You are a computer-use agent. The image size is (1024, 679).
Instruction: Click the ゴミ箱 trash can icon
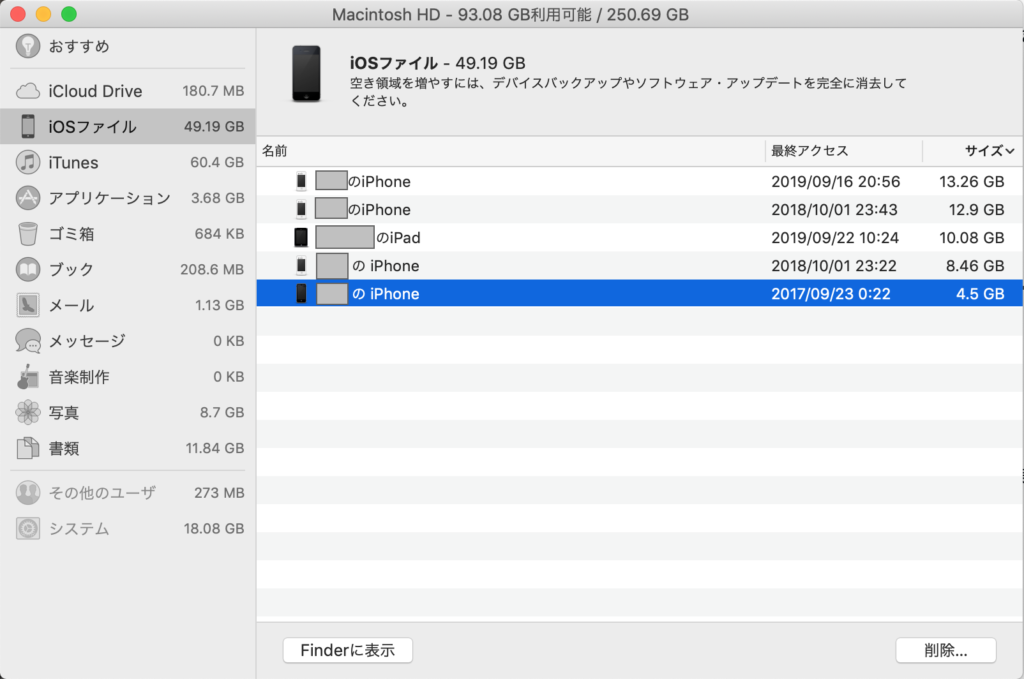point(27,234)
